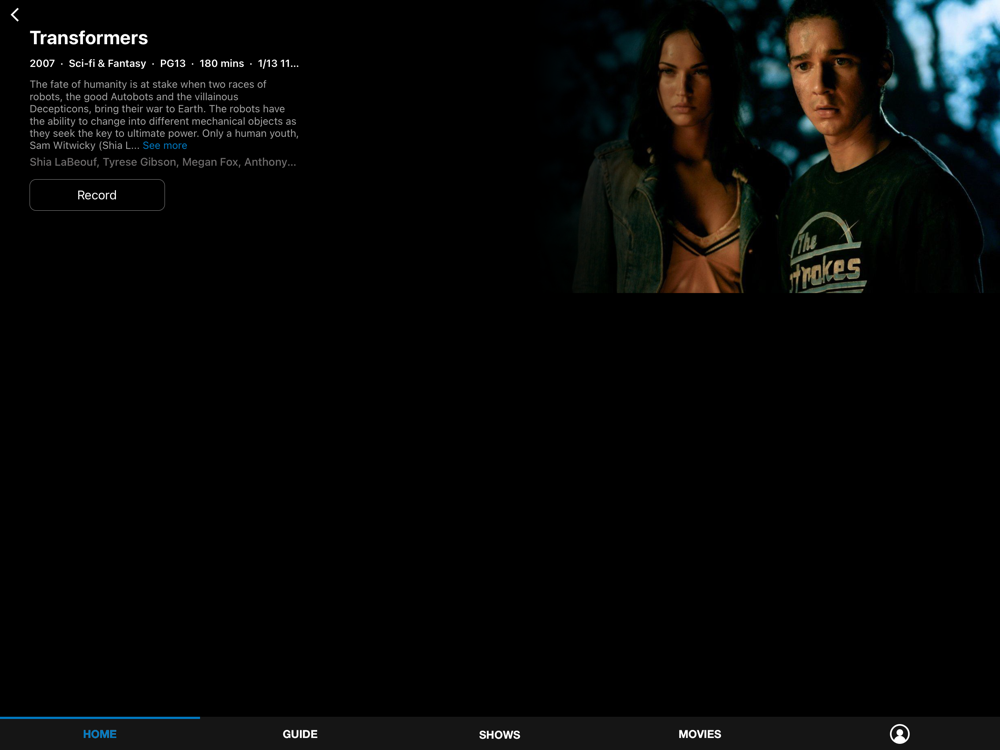Image resolution: width=1000 pixels, height=750 pixels.
Task: Click the truncated air date 1/13 11...
Action: (278, 63)
